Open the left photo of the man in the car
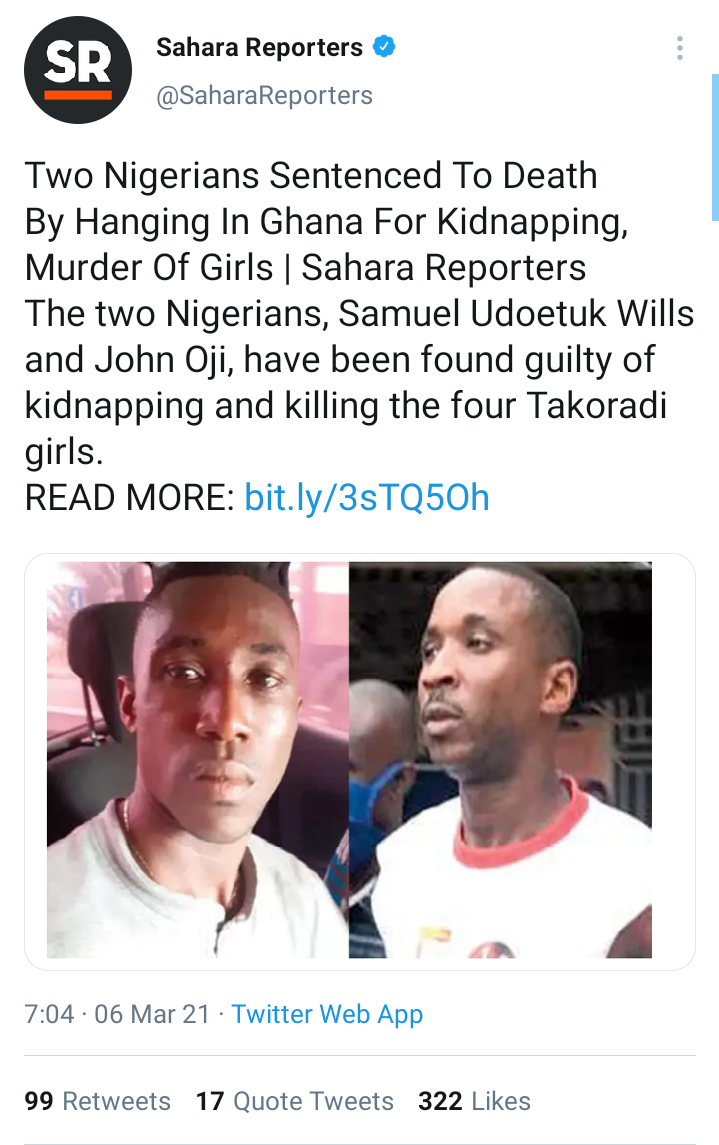 click(198, 759)
